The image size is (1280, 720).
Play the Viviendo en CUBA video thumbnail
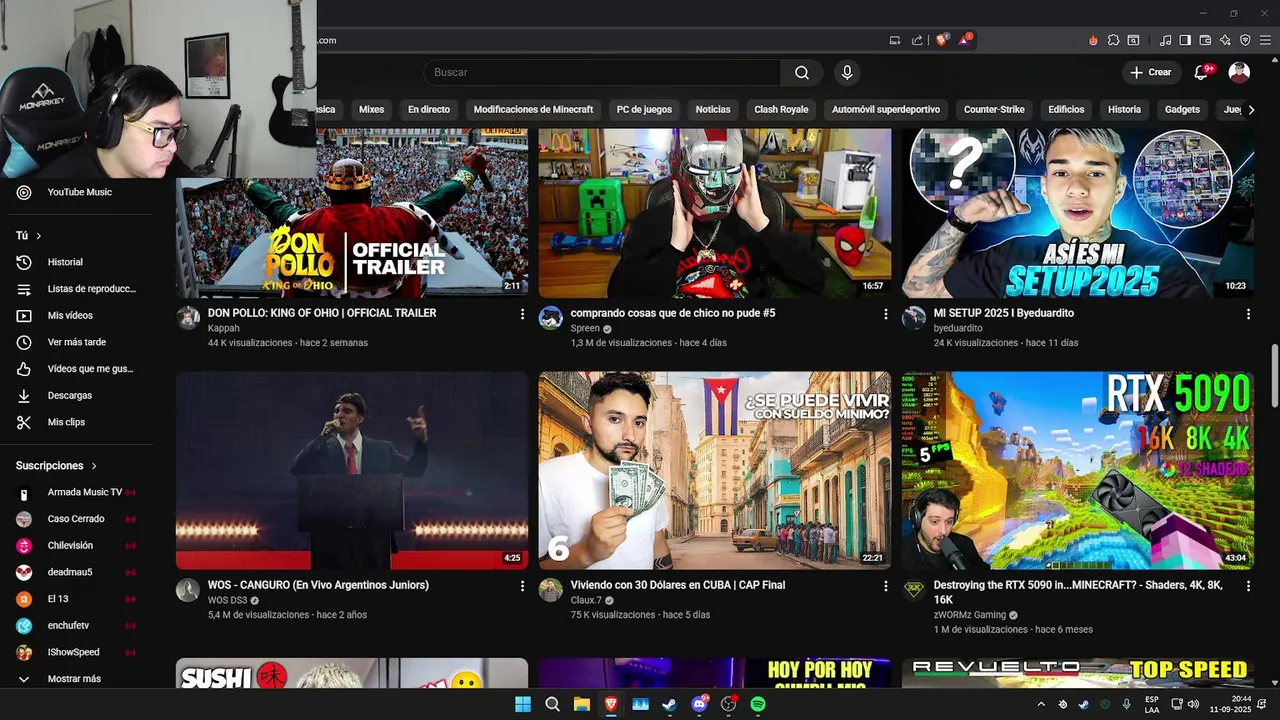coord(715,471)
